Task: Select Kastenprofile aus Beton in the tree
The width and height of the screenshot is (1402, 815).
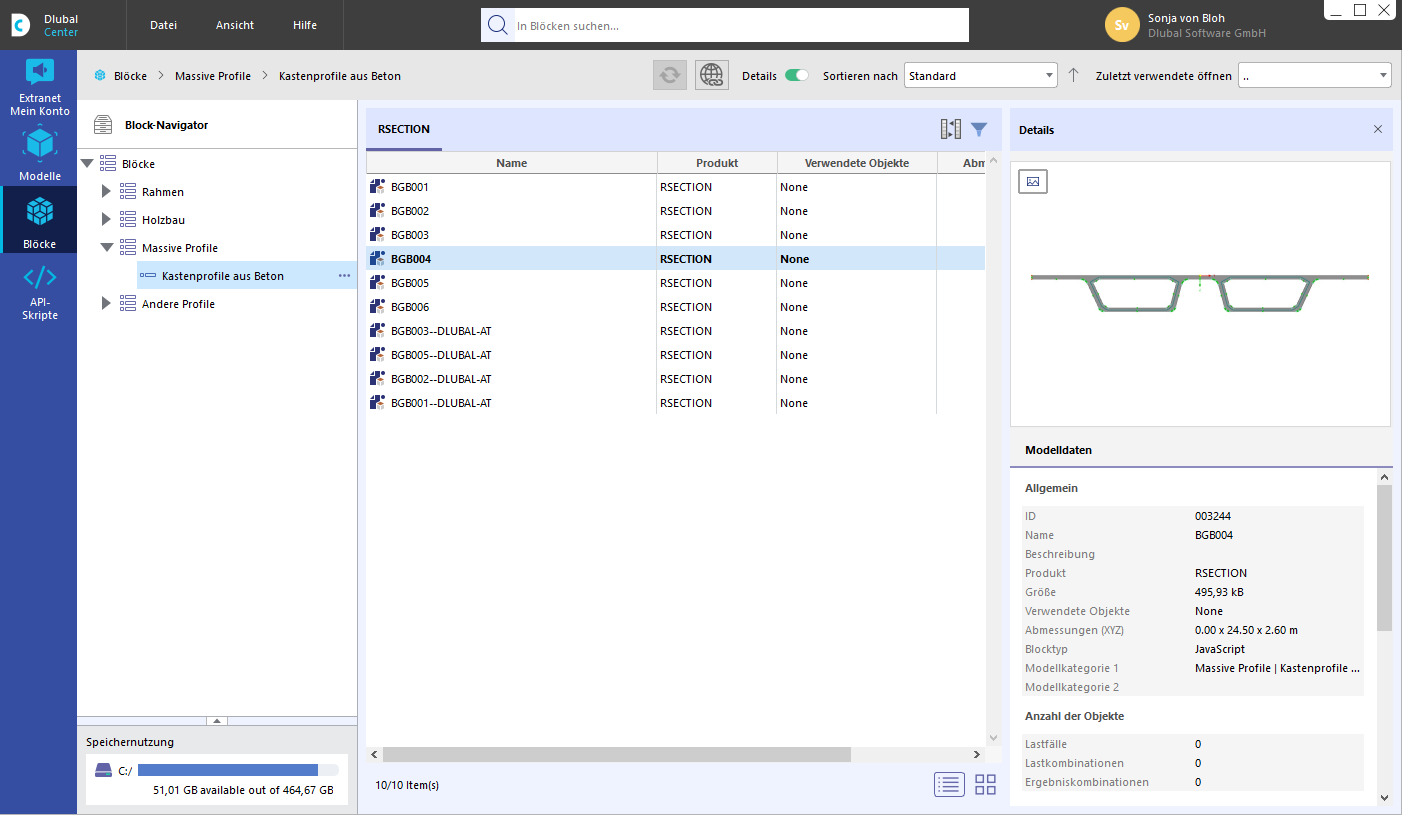Action: click(223, 275)
